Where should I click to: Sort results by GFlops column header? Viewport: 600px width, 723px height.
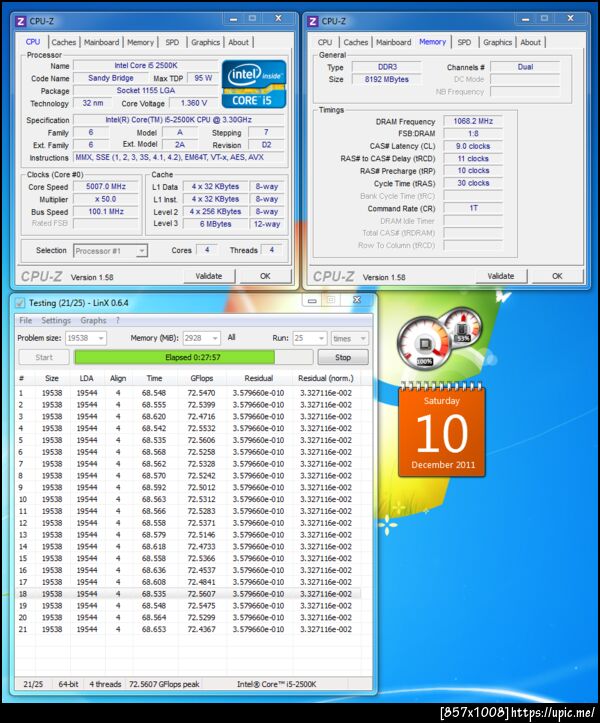pyautogui.click(x=202, y=378)
